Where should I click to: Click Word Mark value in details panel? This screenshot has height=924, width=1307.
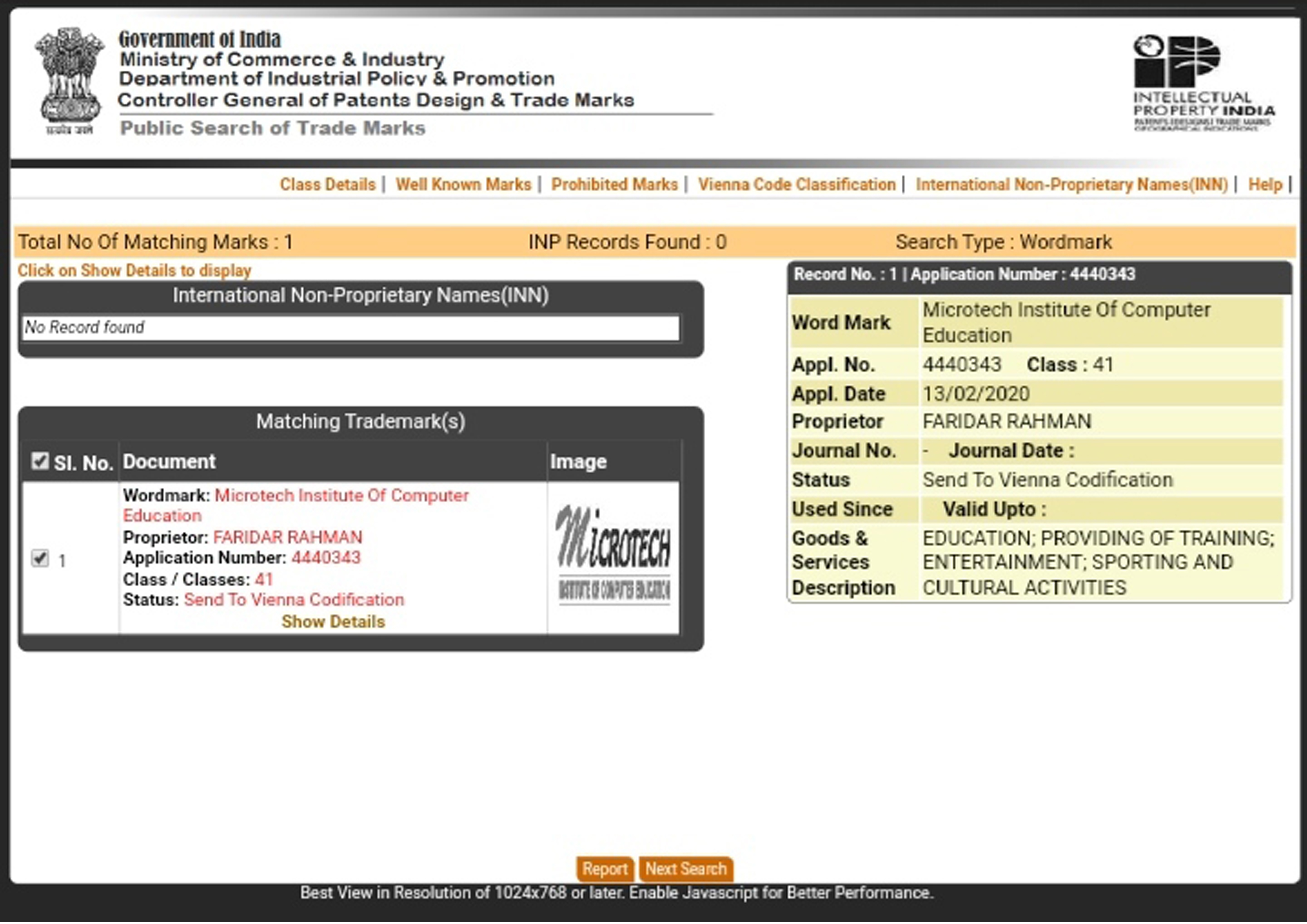pos(1066,322)
